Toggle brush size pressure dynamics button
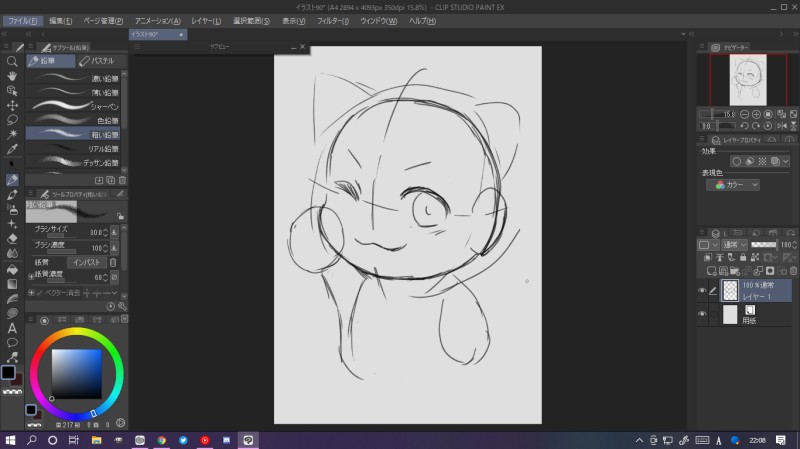The width and height of the screenshot is (800, 449). (114, 232)
